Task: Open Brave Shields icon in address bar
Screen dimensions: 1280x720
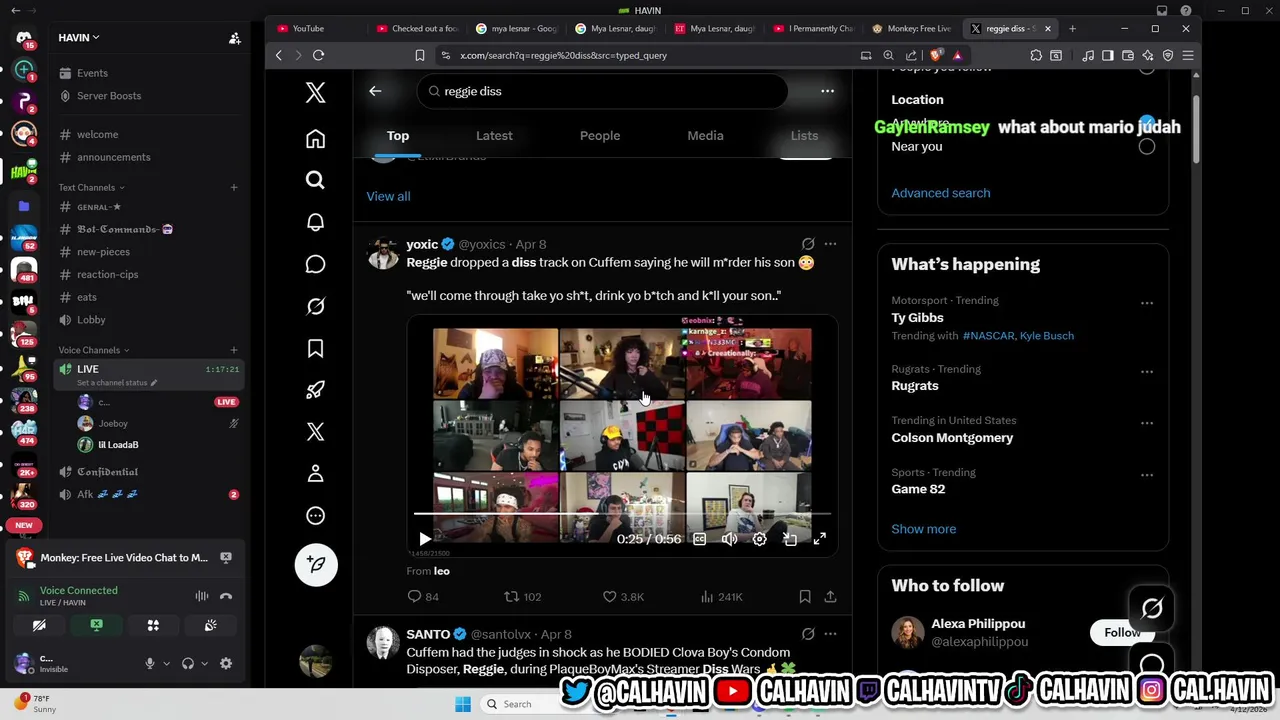Action: pyautogui.click(x=936, y=55)
